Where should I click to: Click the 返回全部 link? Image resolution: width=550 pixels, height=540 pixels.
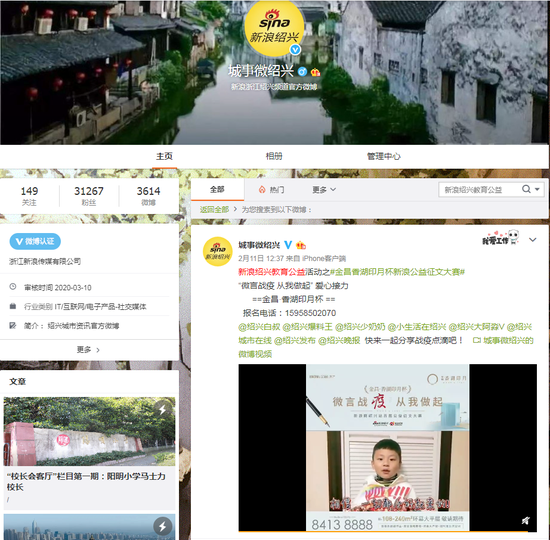pyautogui.click(x=214, y=210)
